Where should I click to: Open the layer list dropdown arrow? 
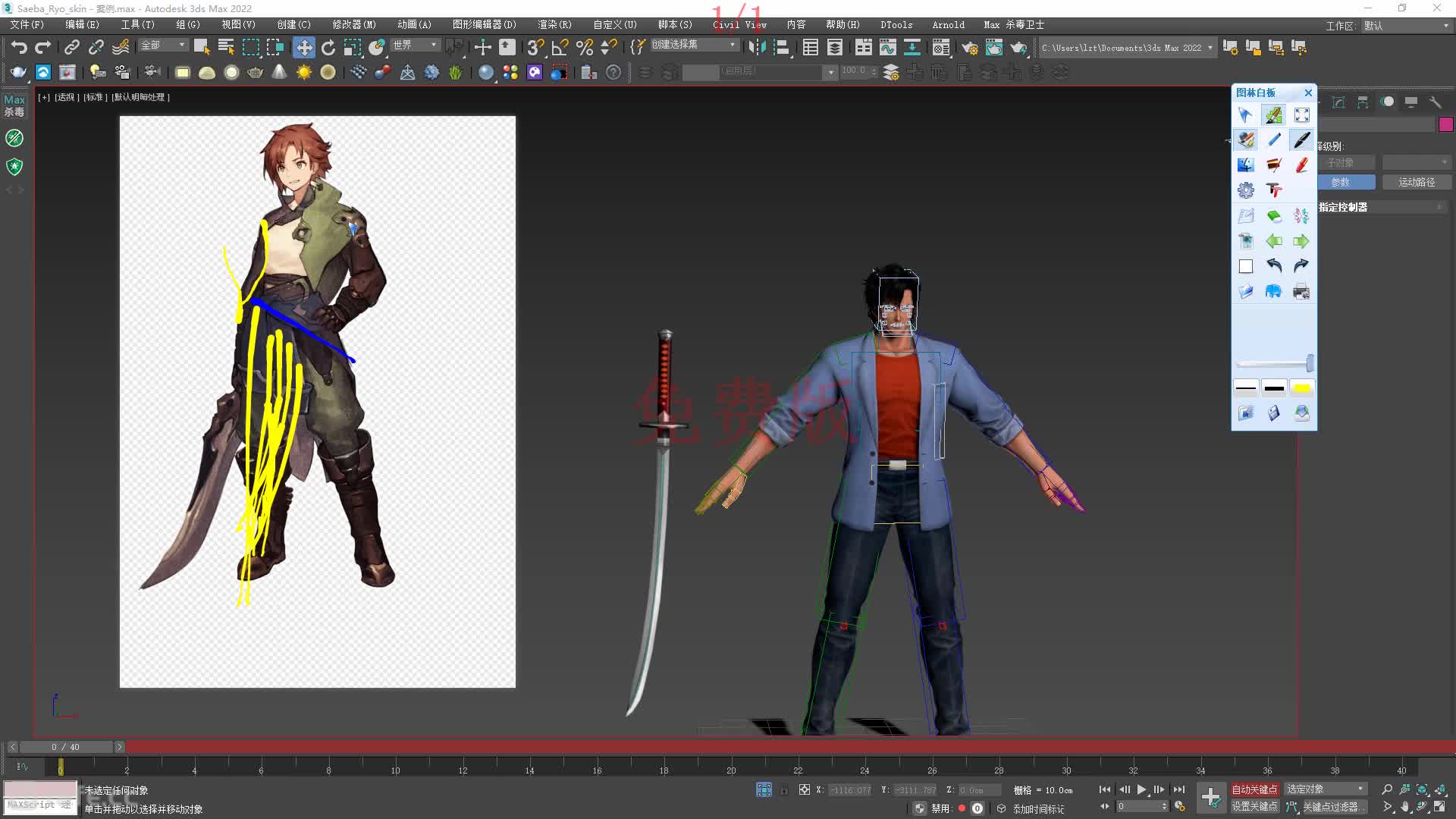pyautogui.click(x=831, y=72)
